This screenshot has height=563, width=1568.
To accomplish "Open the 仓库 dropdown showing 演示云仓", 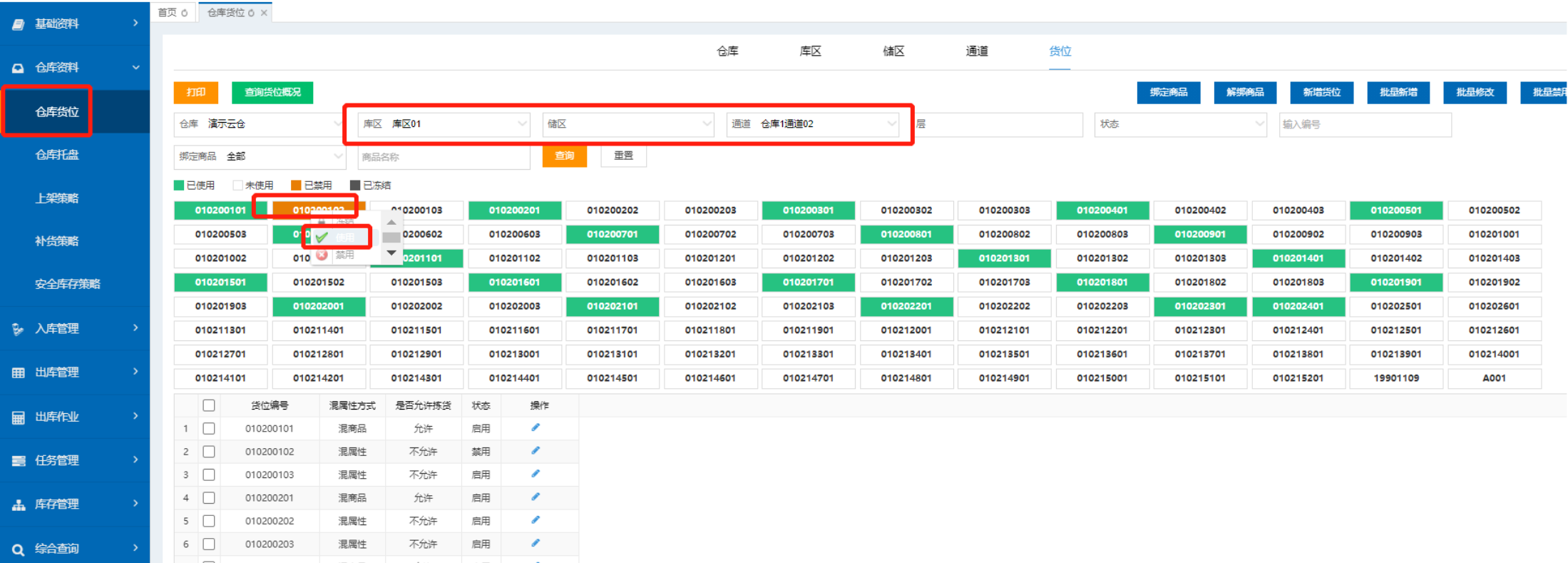I will pyautogui.click(x=260, y=124).
